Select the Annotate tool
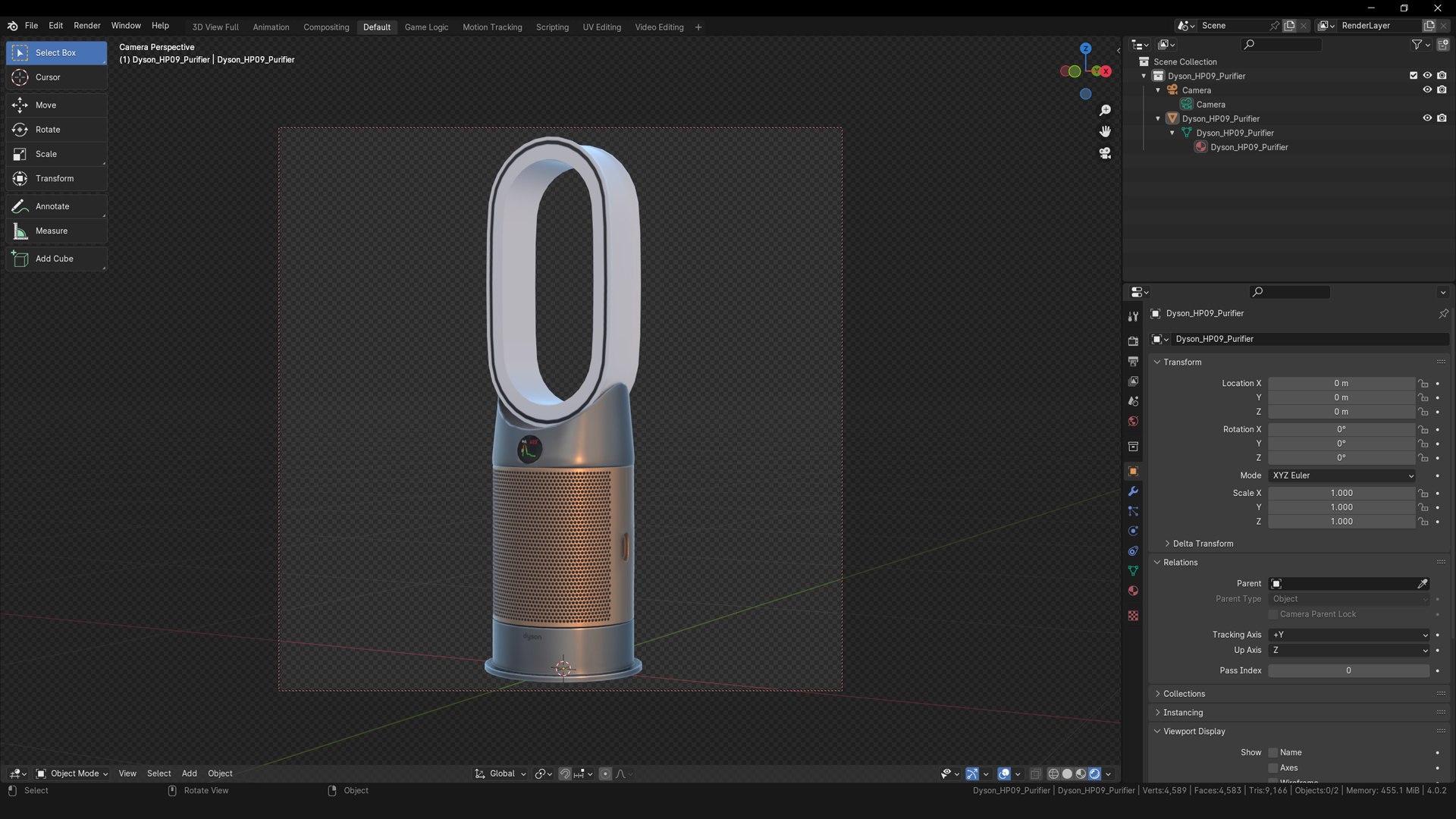Viewport: 1456px width, 819px height. [x=56, y=206]
